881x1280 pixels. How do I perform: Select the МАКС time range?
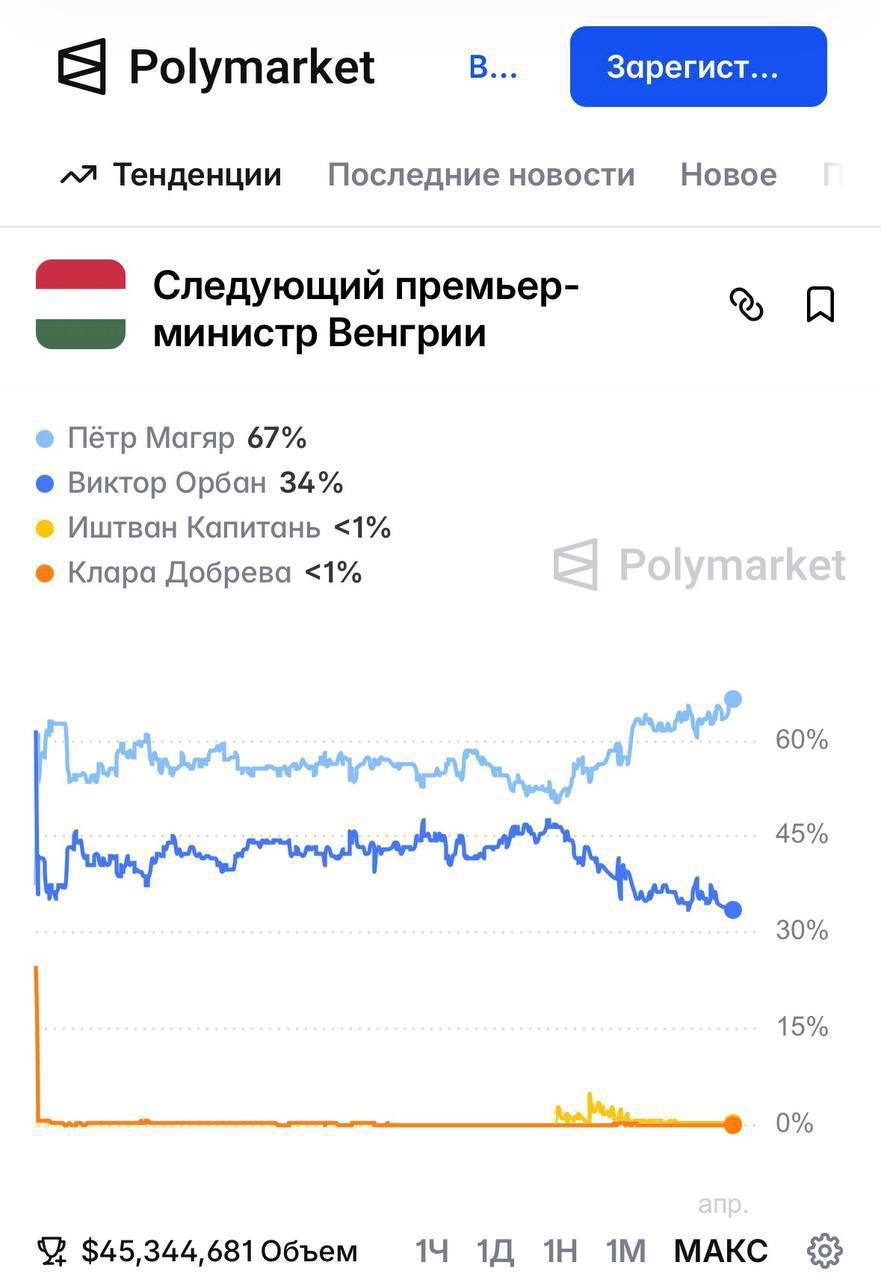(720, 1250)
